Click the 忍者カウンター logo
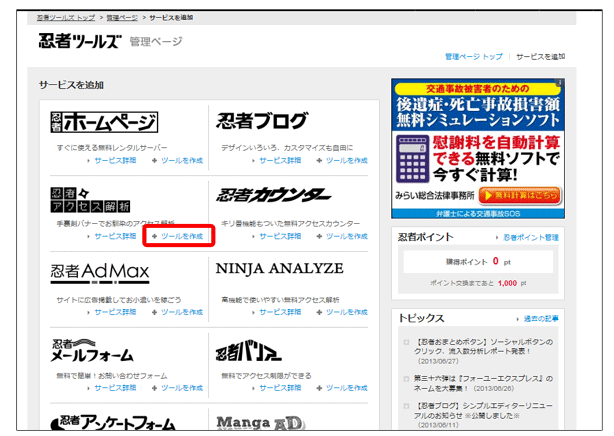This screenshot has height=436, width=614. 273,195
